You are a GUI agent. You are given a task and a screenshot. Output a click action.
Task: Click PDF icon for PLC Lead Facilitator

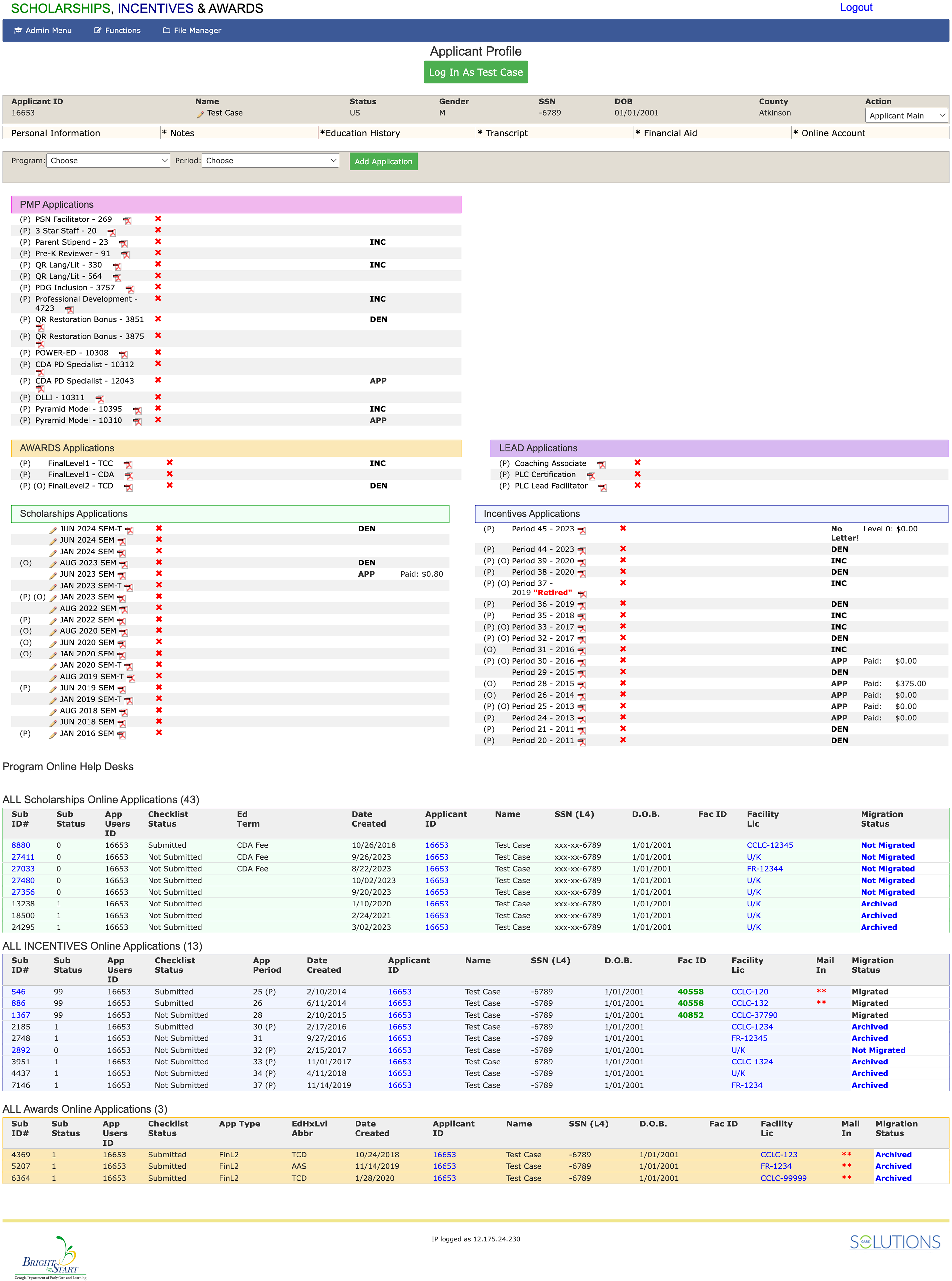point(602,487)
